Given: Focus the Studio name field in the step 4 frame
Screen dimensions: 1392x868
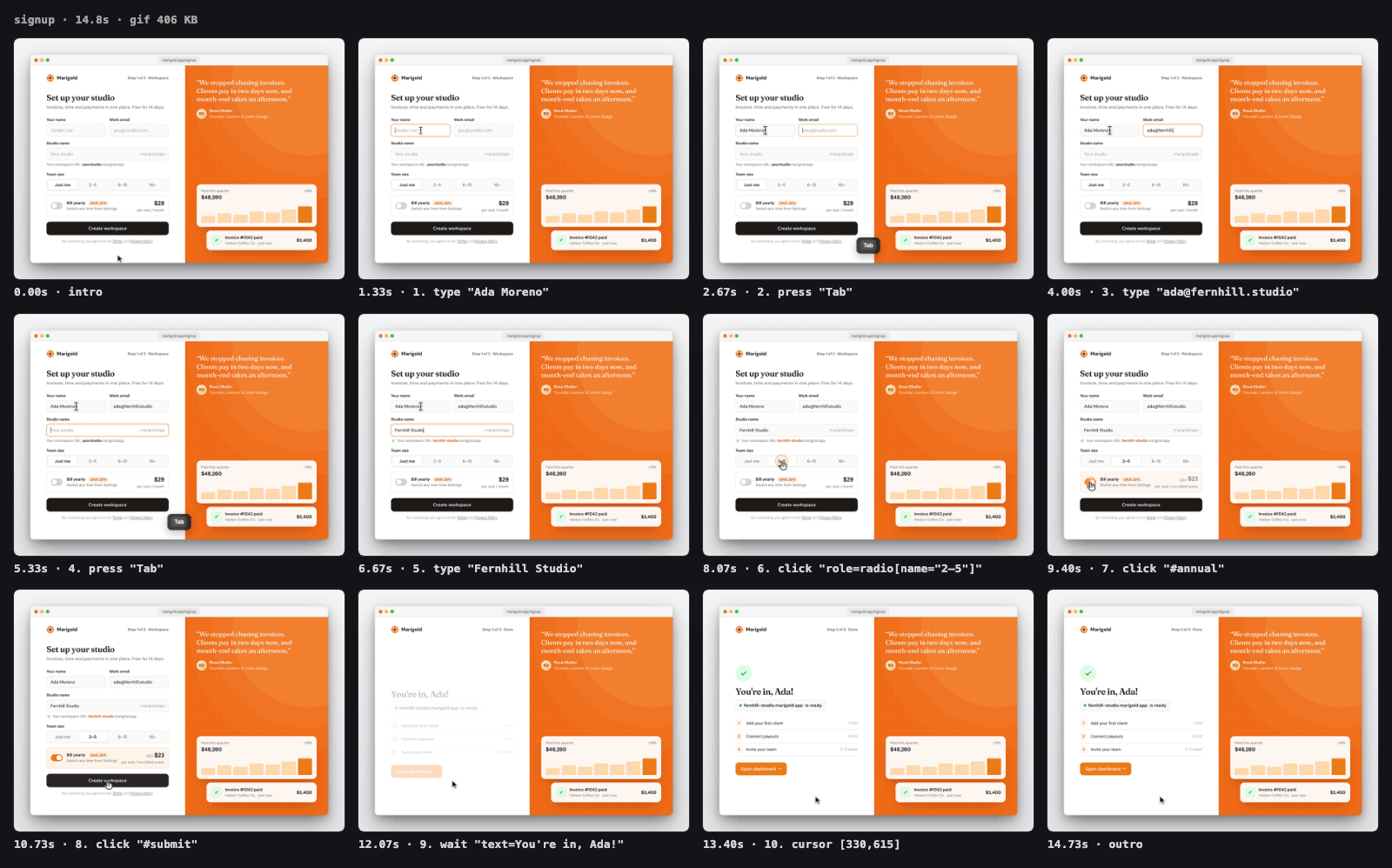Looking at the screenshot, I should click(108, 430).
